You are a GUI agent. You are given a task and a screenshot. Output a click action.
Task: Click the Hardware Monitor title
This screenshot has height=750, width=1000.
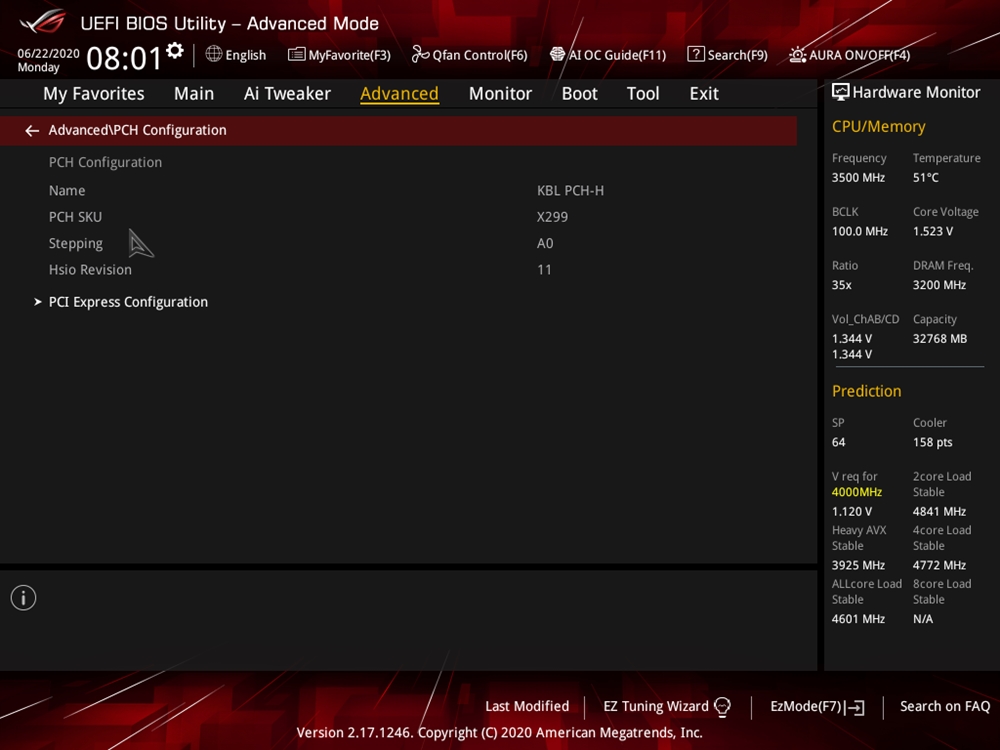coord(916,92)
